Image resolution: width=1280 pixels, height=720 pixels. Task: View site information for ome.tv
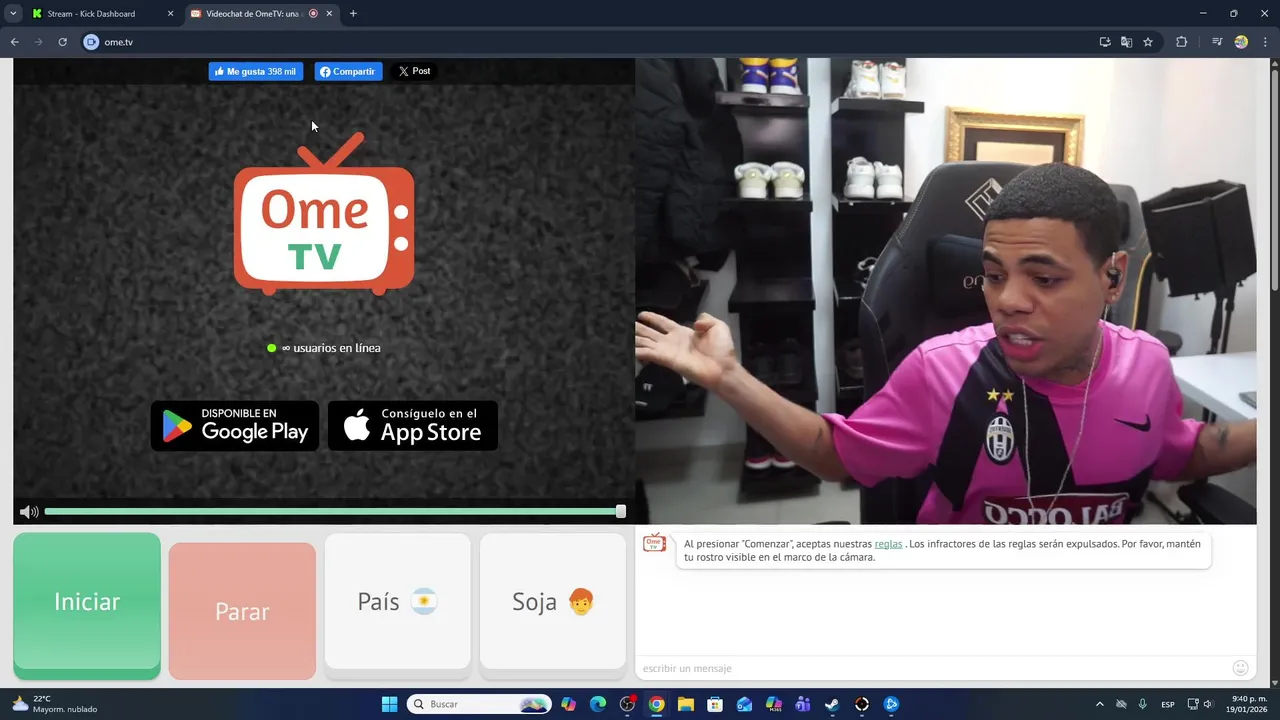[91, 42]
